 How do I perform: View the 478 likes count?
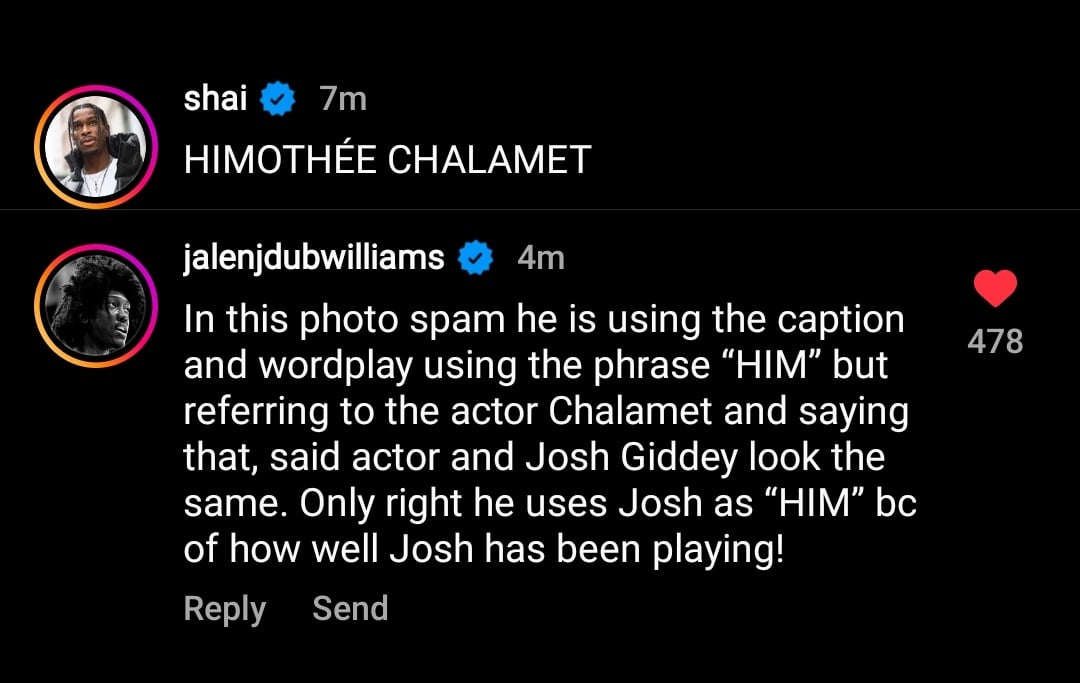[x=994, y=342]
